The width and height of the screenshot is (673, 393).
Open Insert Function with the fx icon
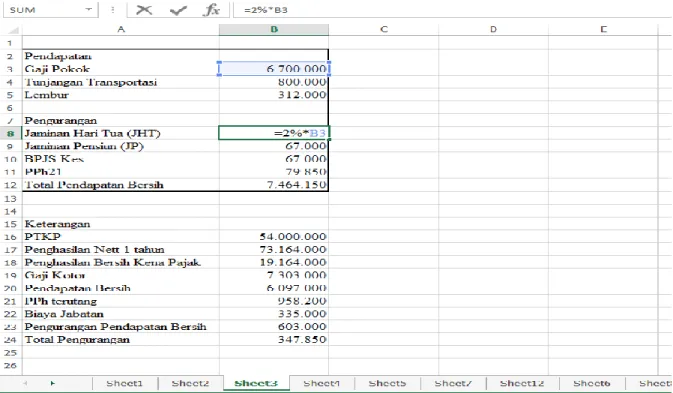pyautogui.click(x=211, y=9)
